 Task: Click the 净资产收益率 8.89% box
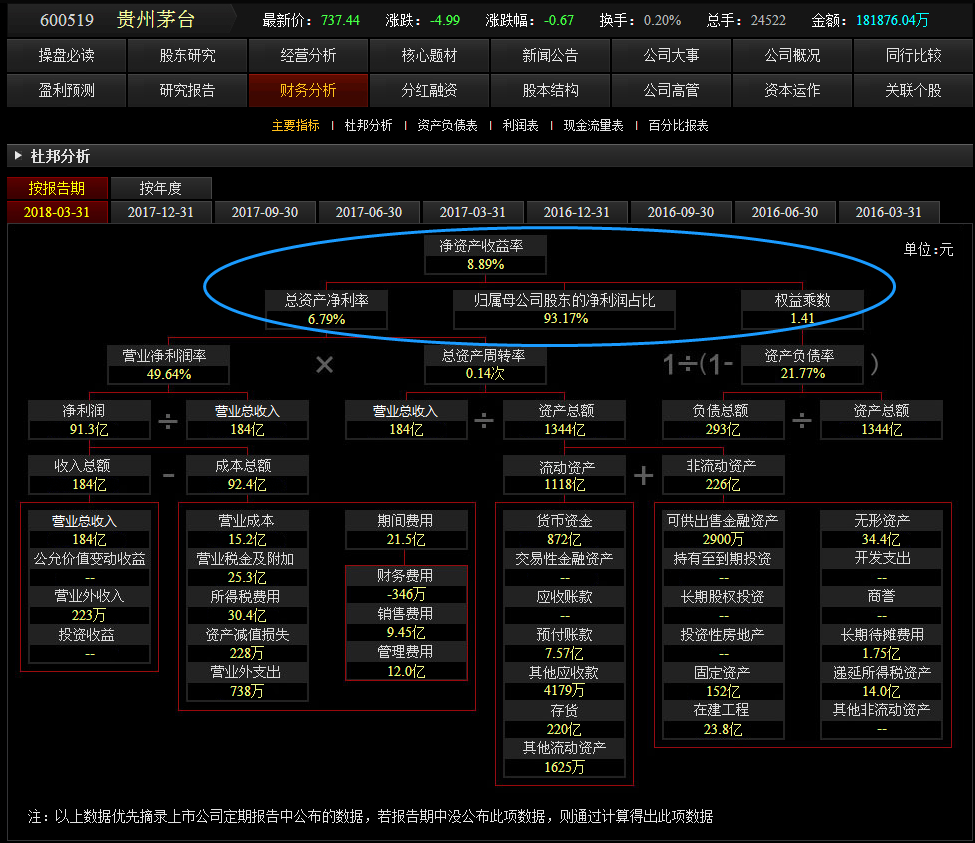(x=485, y=255)
